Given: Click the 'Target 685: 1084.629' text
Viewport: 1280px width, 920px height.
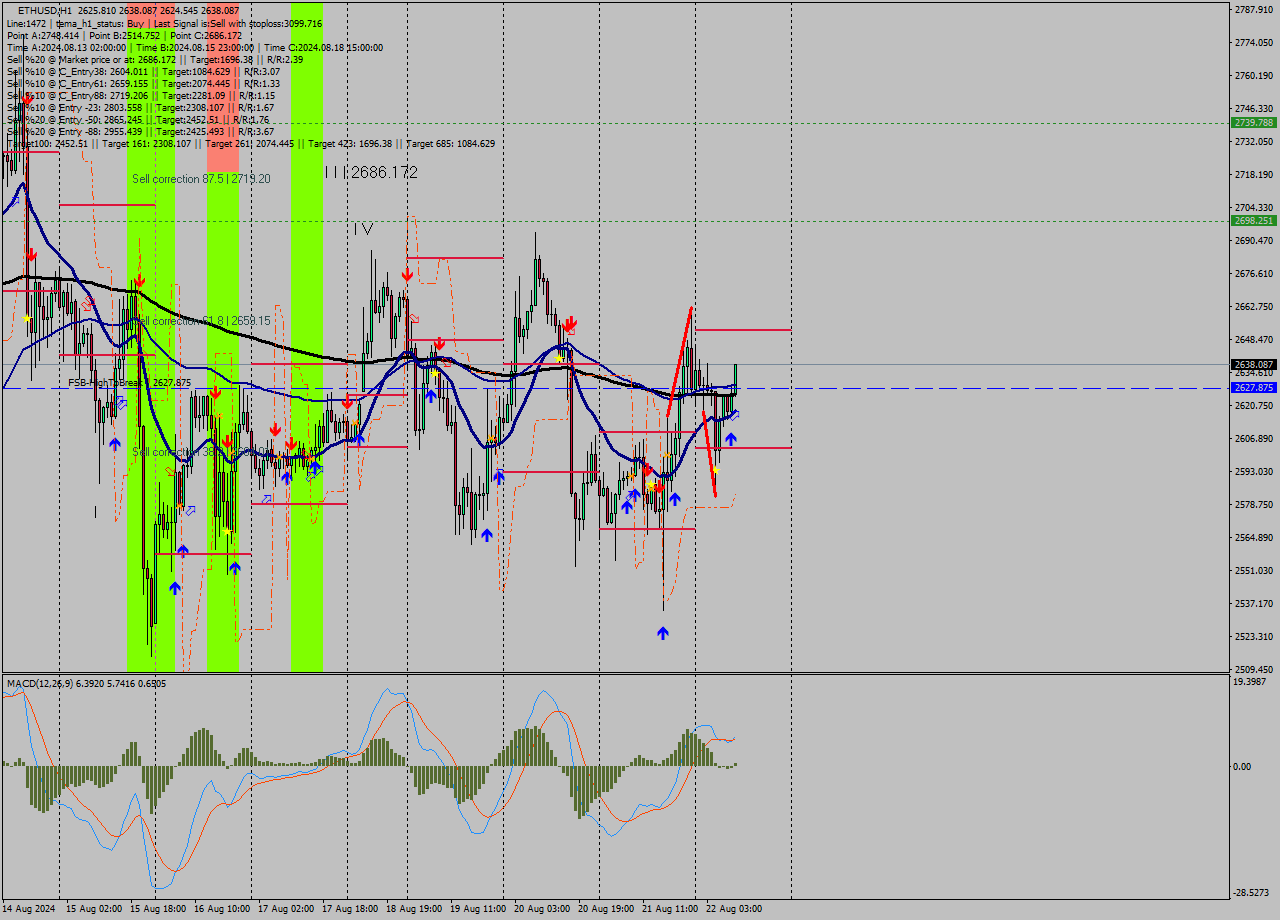Looking at the screenshot, I should (451, 143).
